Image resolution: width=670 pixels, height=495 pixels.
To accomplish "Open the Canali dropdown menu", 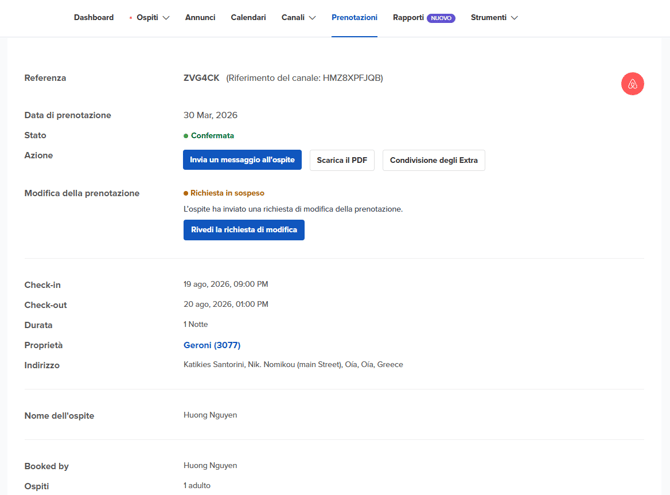I will (x=298, y=18).
